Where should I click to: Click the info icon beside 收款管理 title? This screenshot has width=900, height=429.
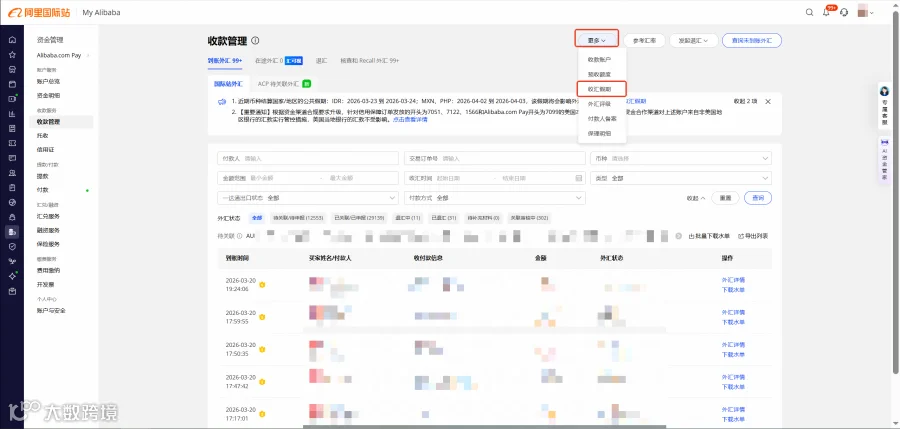click(x=255, y=41)
